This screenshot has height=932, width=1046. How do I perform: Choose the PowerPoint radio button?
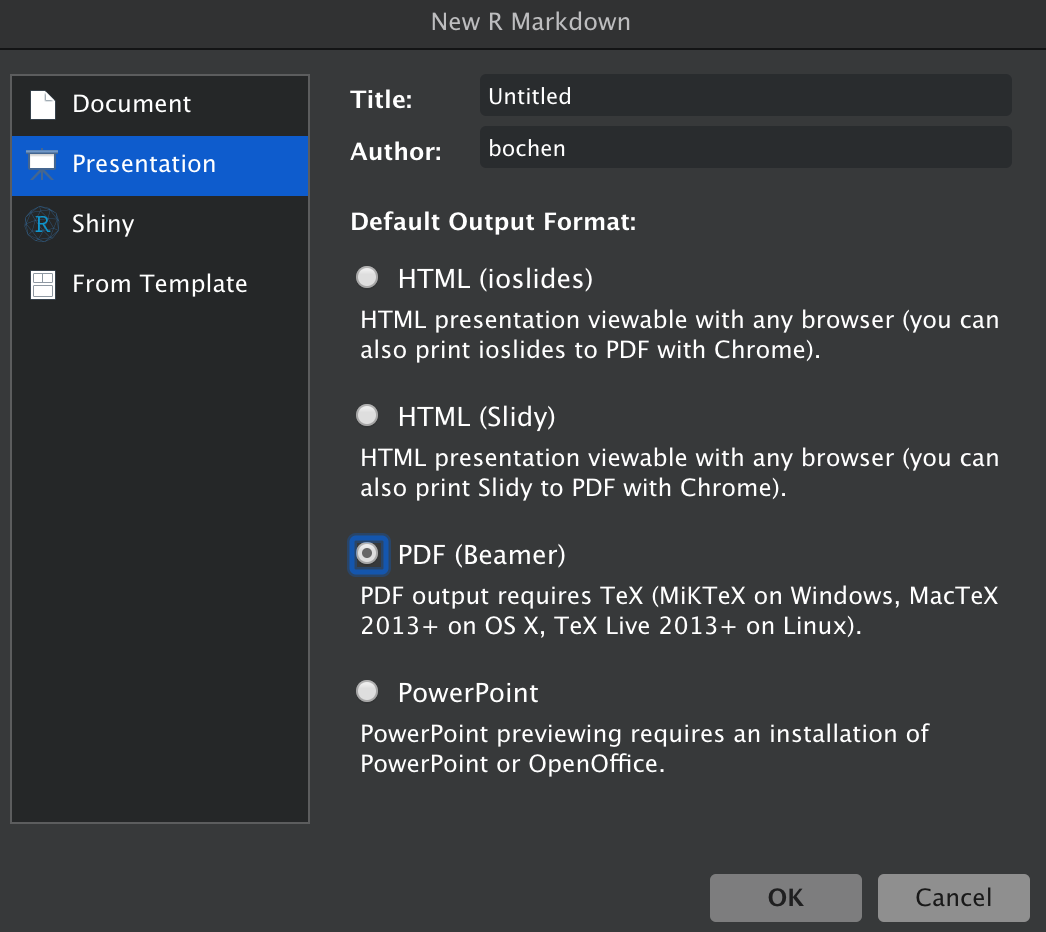[x=368, y=691]
